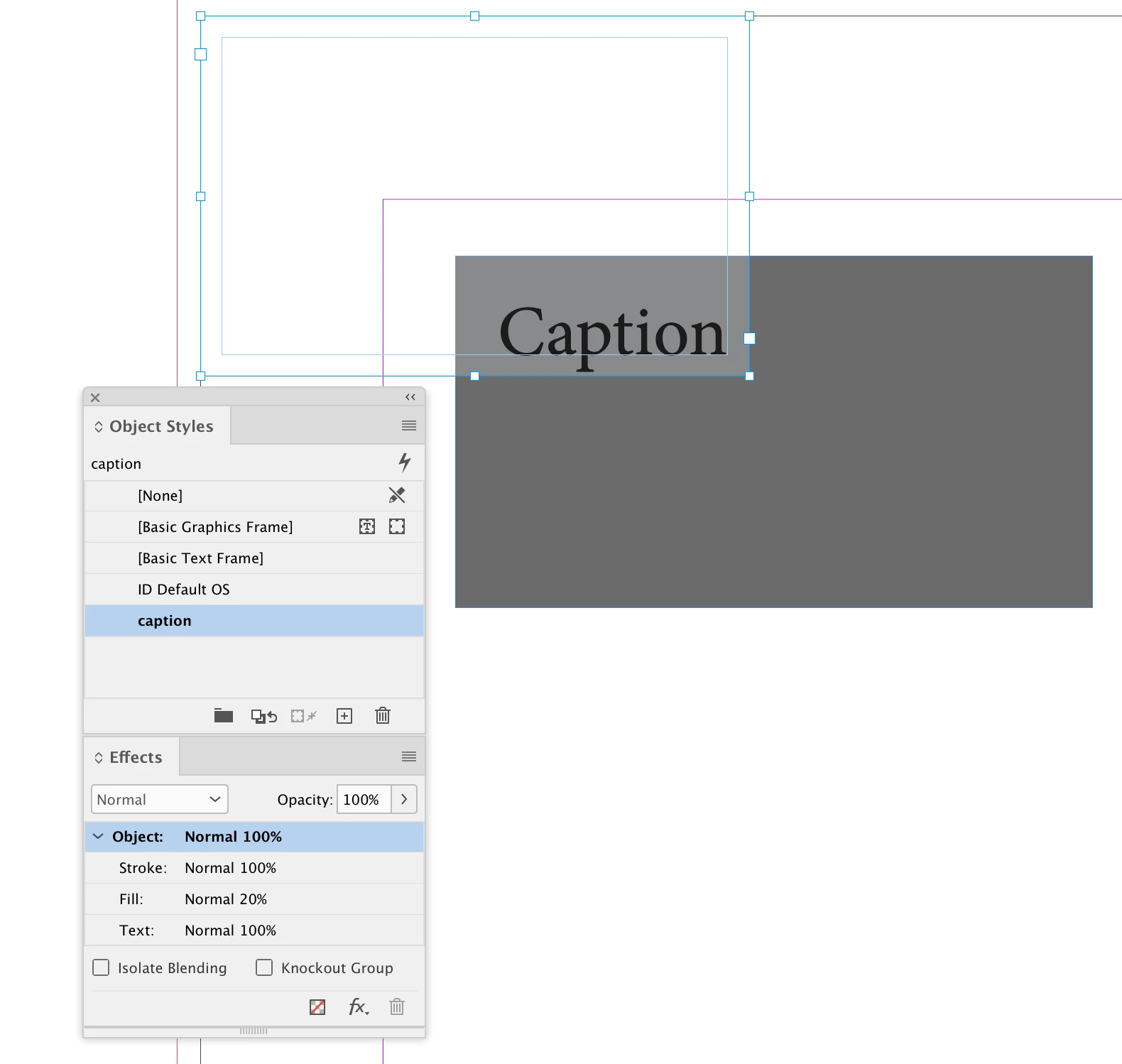Image resolution: width=1122 pixels, height=1064 pixels.
Task: Open the fx add effect menu
Action: pos(359,1006)
